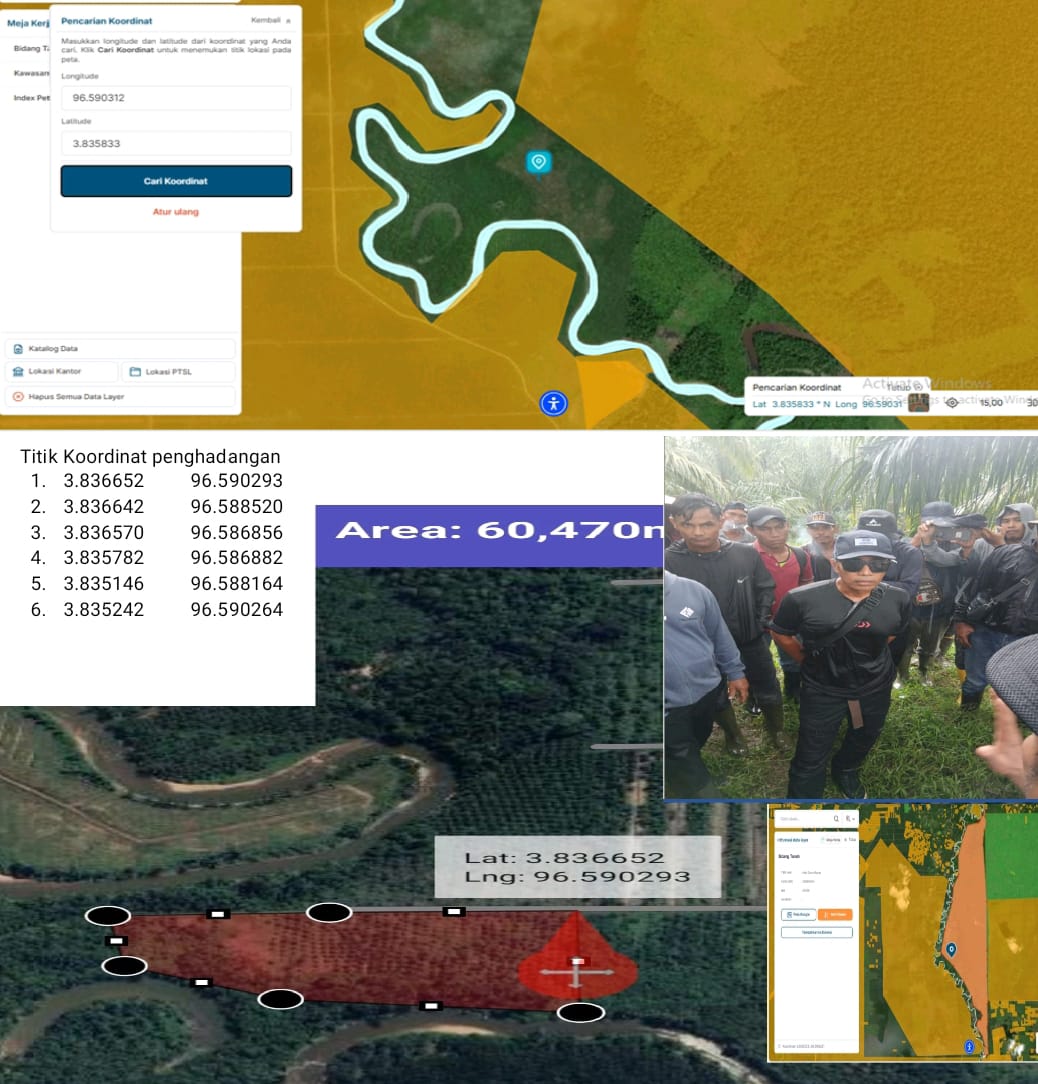Show Lokasi PTSL layer
The width and height of the screenshot is (1038, 1084).
click(x=178, y=372)
